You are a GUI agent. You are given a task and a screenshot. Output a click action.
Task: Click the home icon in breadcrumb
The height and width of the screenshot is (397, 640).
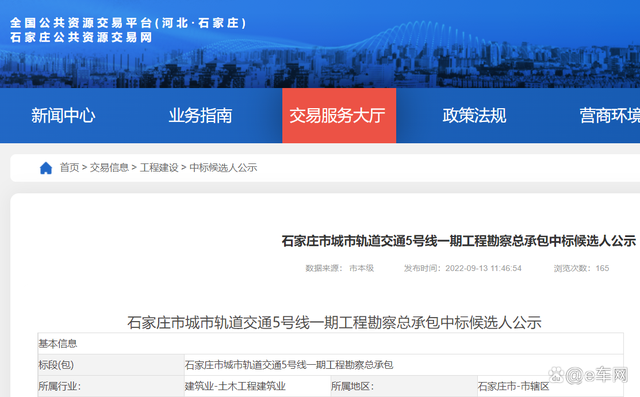click(x=46, y=168)
